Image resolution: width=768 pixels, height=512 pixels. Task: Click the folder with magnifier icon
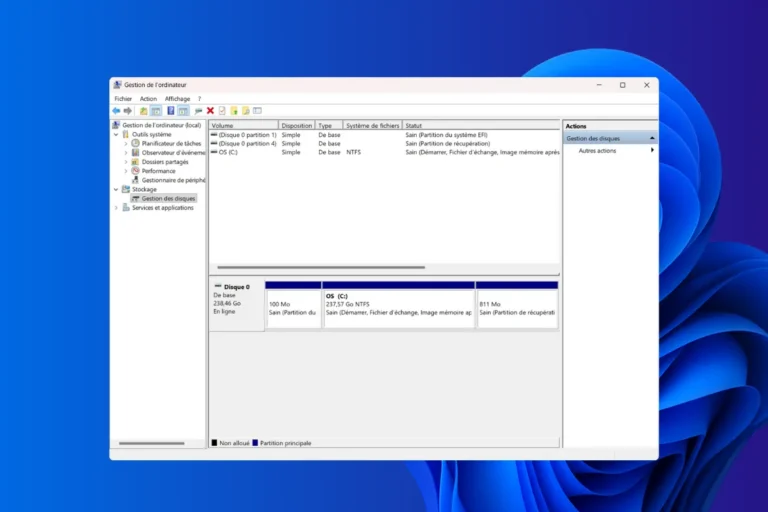(x=245, y=111)
